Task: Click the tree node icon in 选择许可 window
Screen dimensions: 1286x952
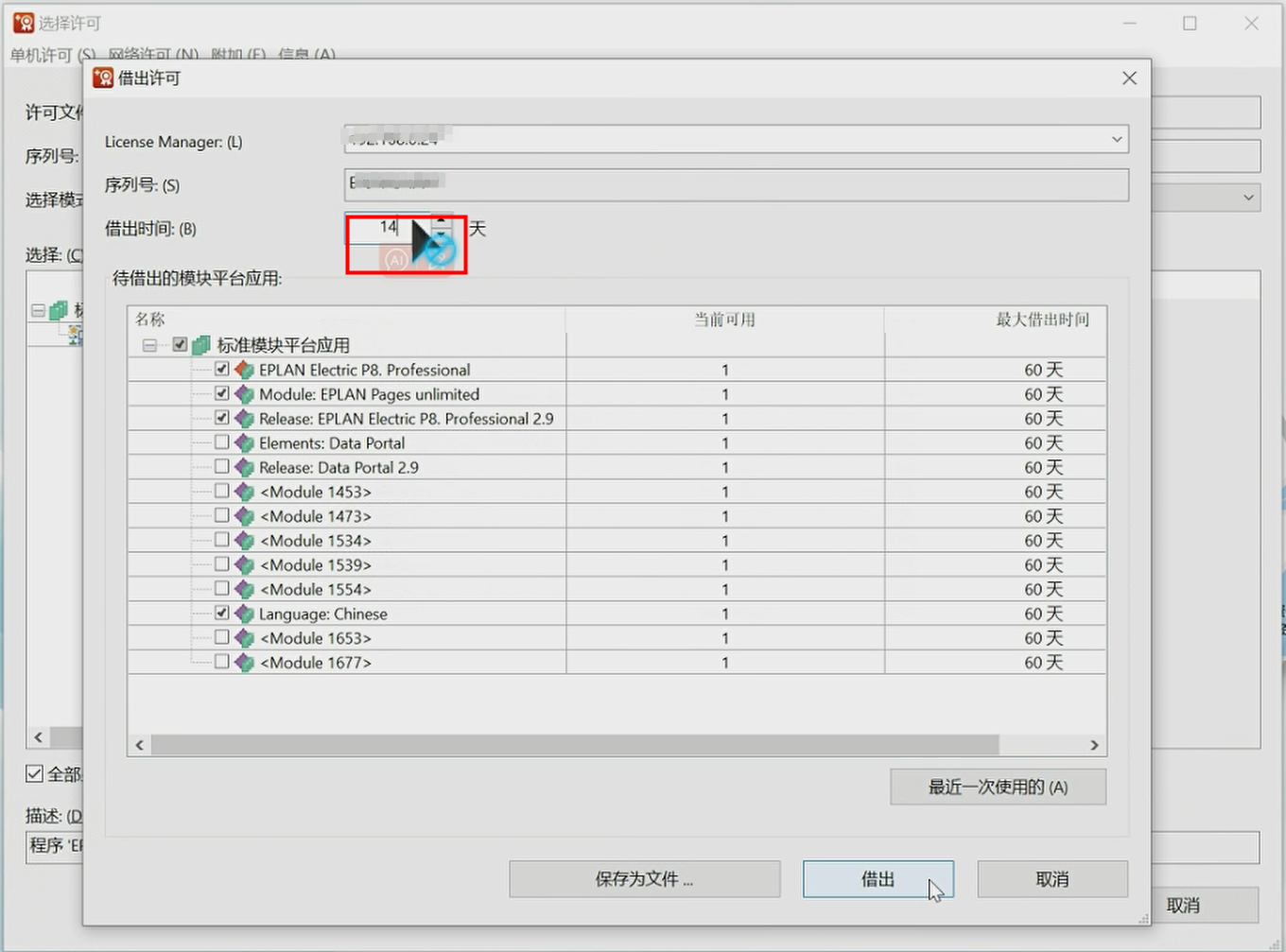Action: pyautogui.click(x=59, y=310)
